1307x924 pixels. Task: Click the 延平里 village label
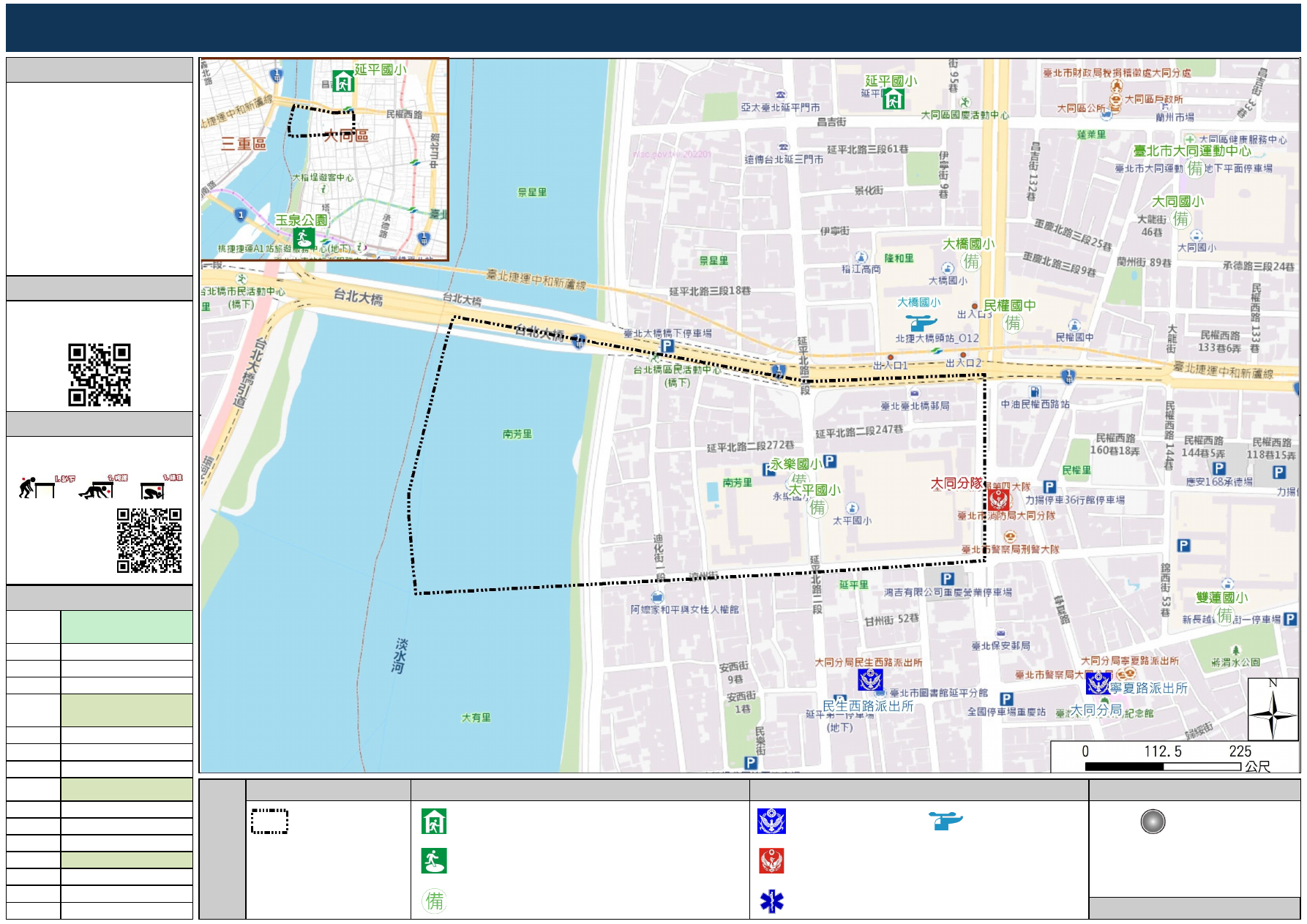[x=854, y=585]
